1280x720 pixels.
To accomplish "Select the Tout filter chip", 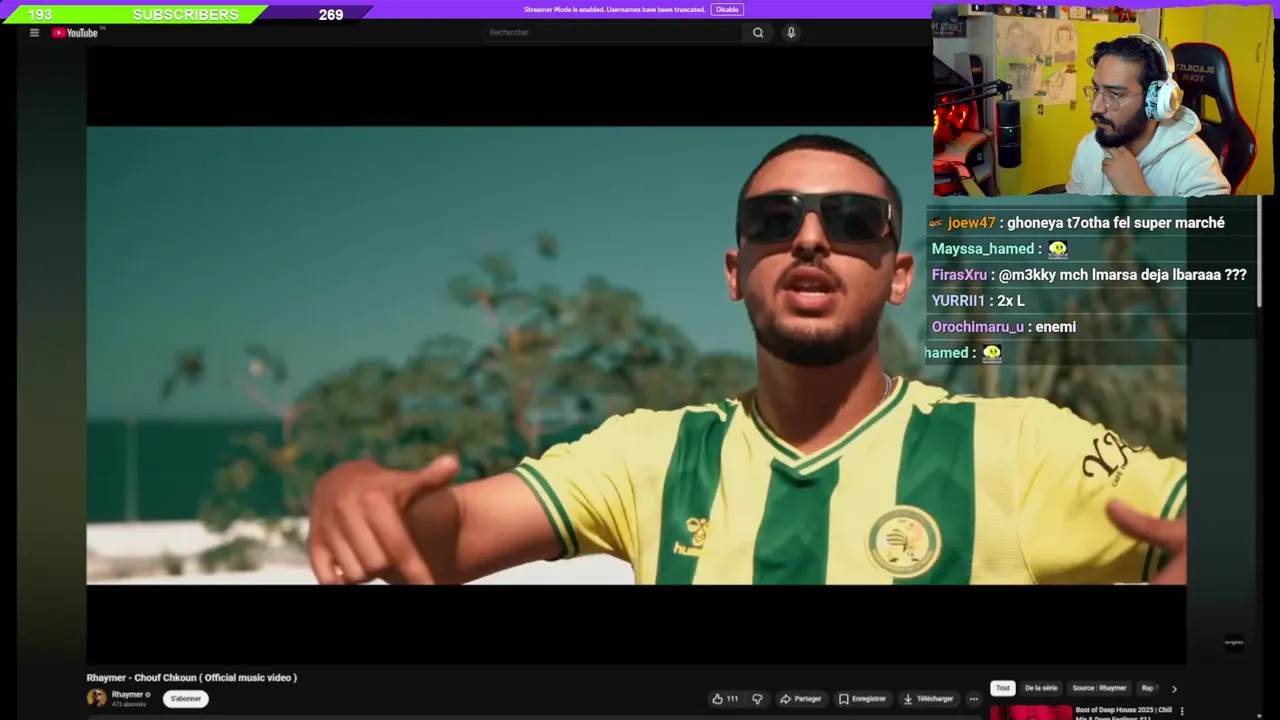I will (1003, 688).
